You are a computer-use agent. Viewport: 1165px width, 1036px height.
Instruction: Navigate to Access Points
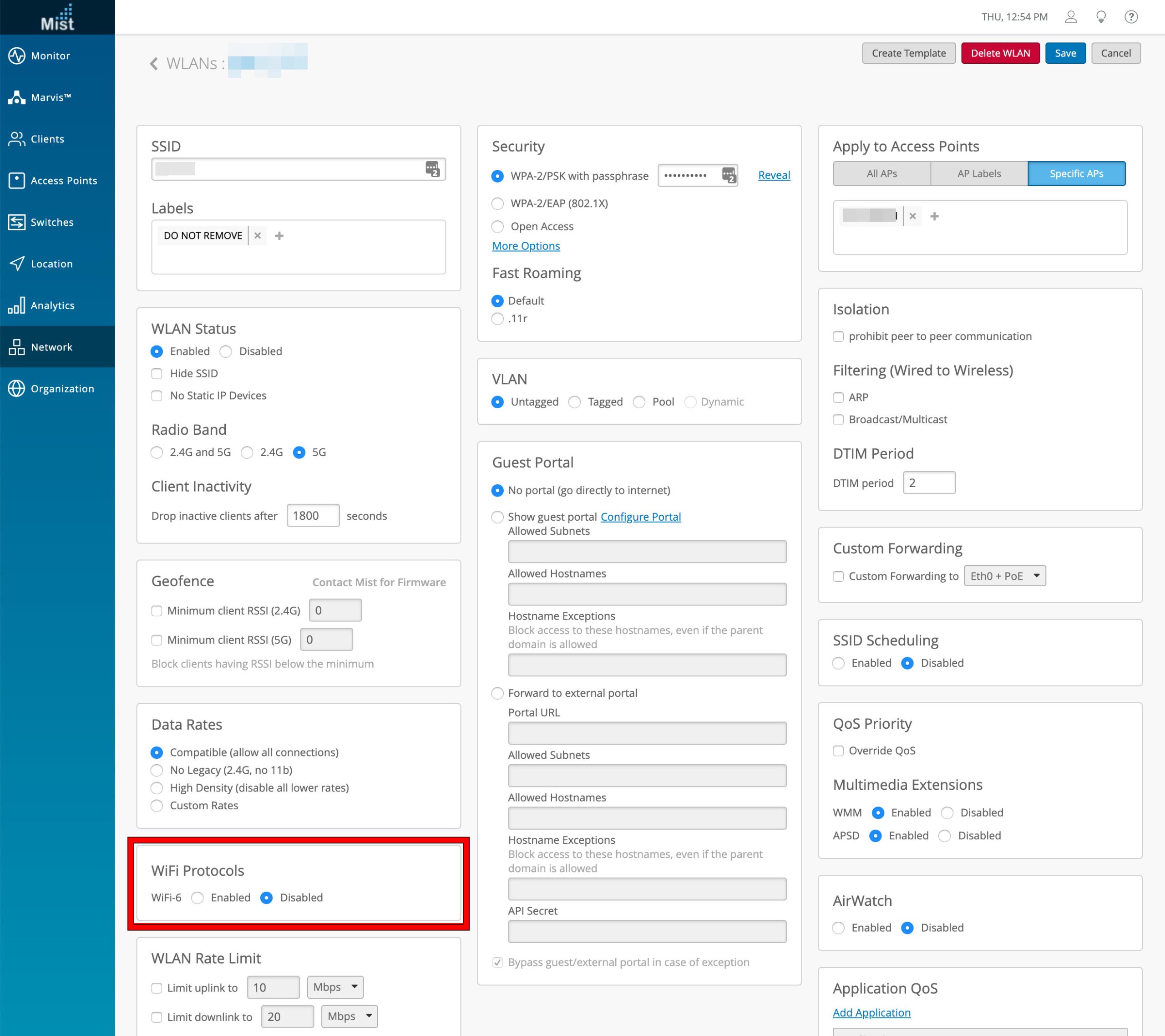coord(63,180)
